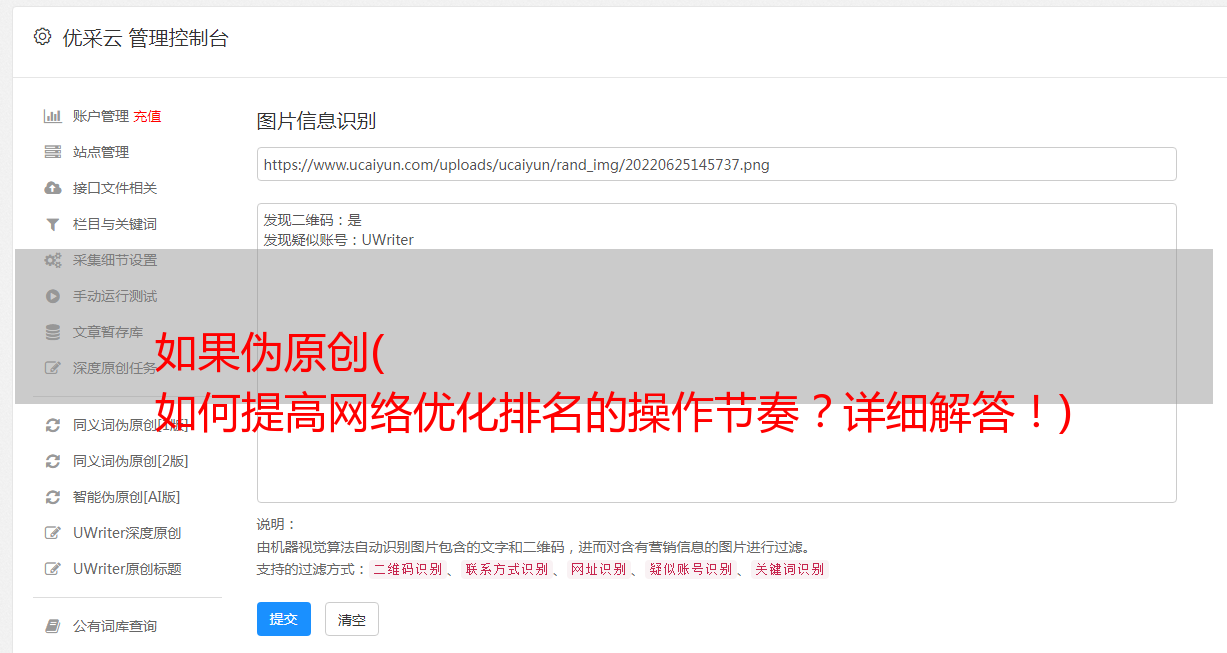1227x653 pixels.
Task: Click the 说明： label
Action: point(277,524)
